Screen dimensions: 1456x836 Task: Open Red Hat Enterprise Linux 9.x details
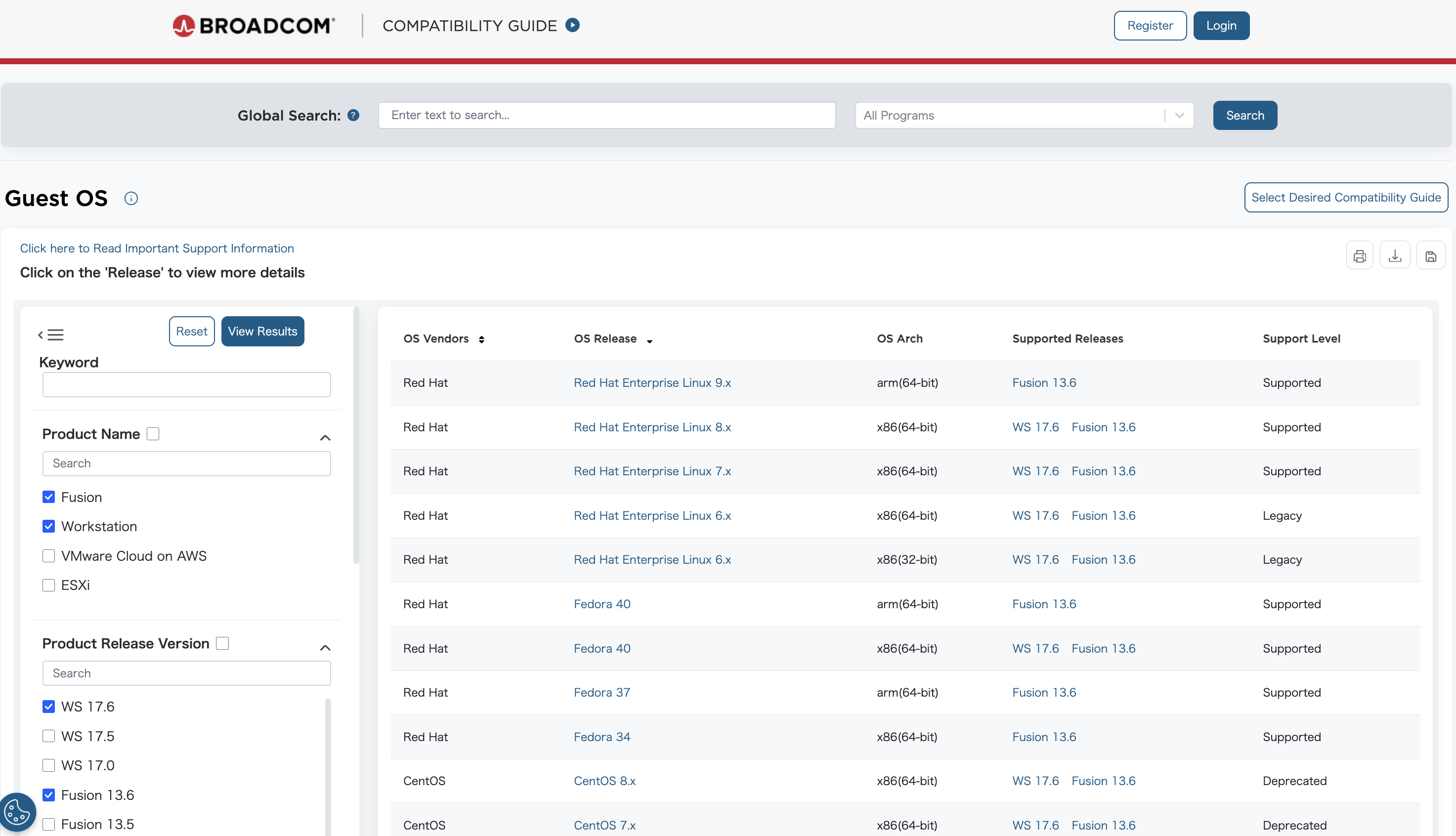point(652,382)
